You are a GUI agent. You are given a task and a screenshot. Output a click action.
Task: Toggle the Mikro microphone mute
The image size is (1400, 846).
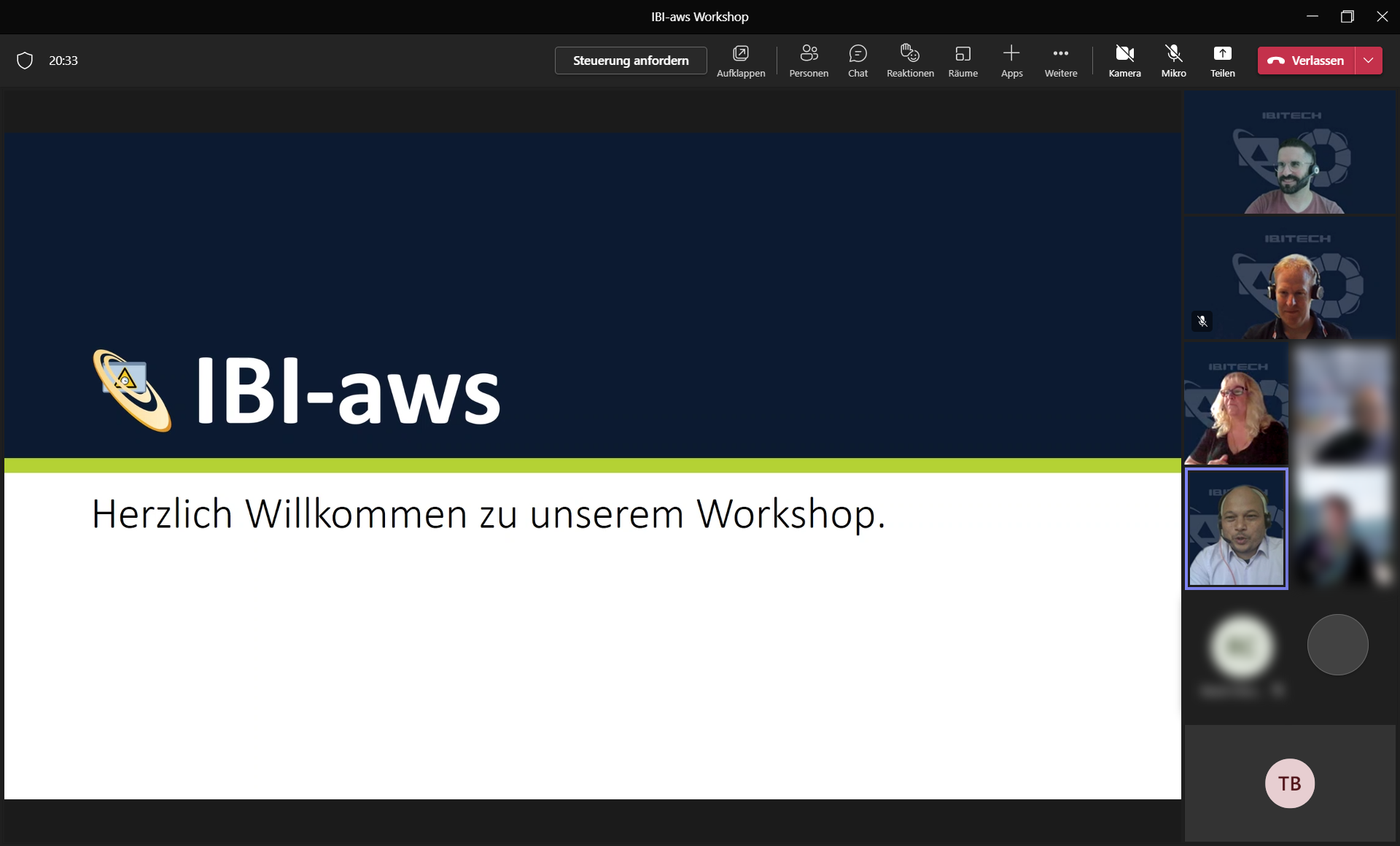1172,61
